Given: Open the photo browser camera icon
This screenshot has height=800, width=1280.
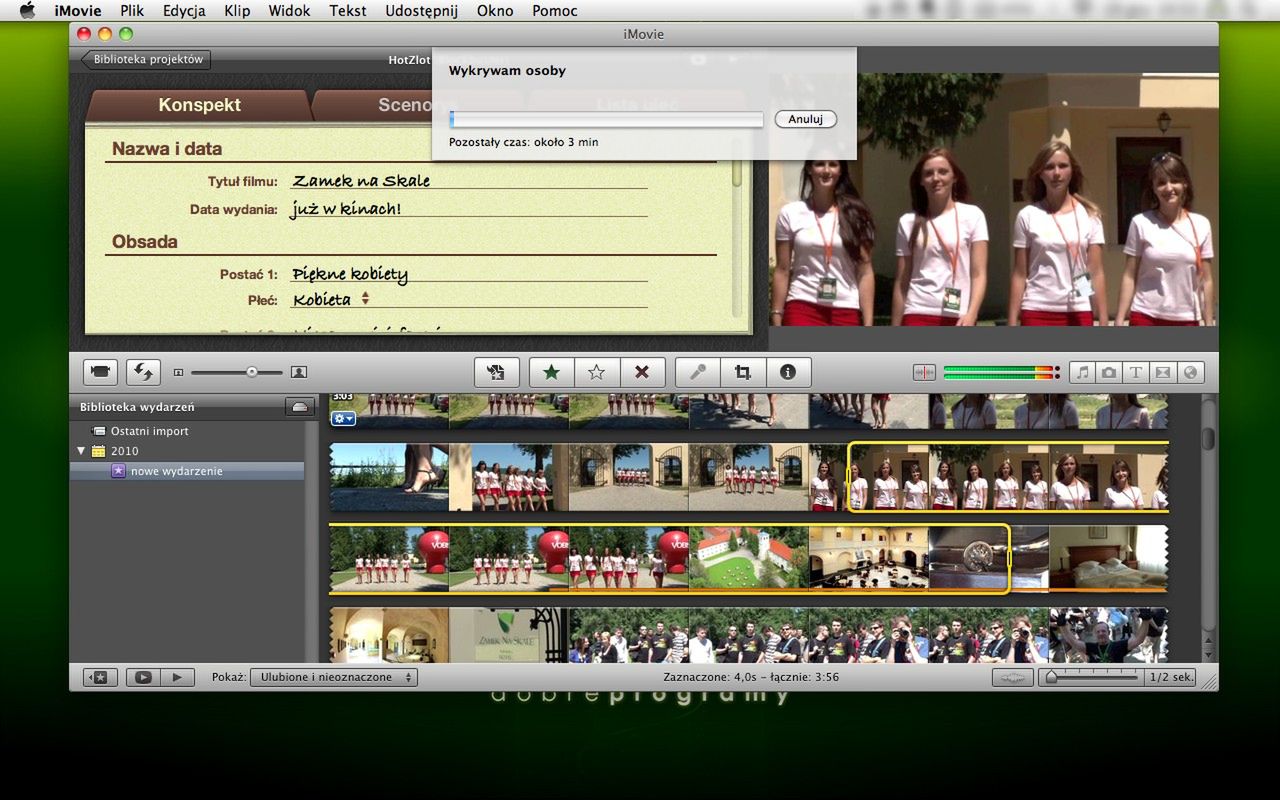Looking at the screenshot, I should click(1109, 372).
